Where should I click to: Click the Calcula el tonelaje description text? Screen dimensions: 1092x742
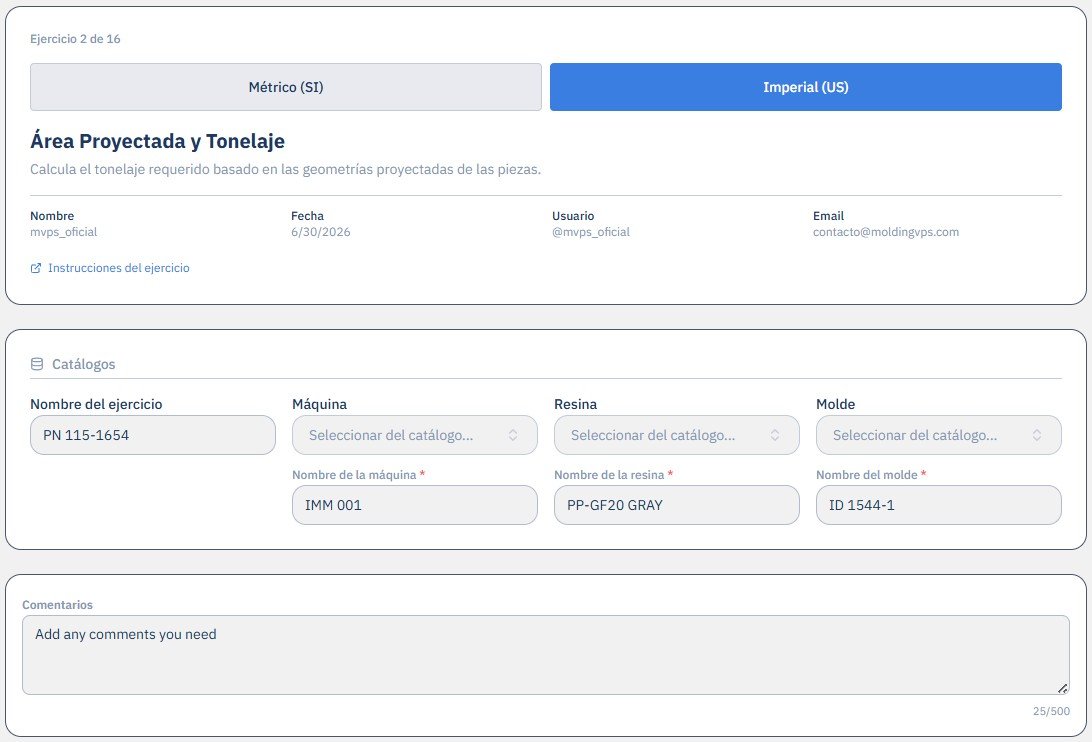click(x=286, y=169)
